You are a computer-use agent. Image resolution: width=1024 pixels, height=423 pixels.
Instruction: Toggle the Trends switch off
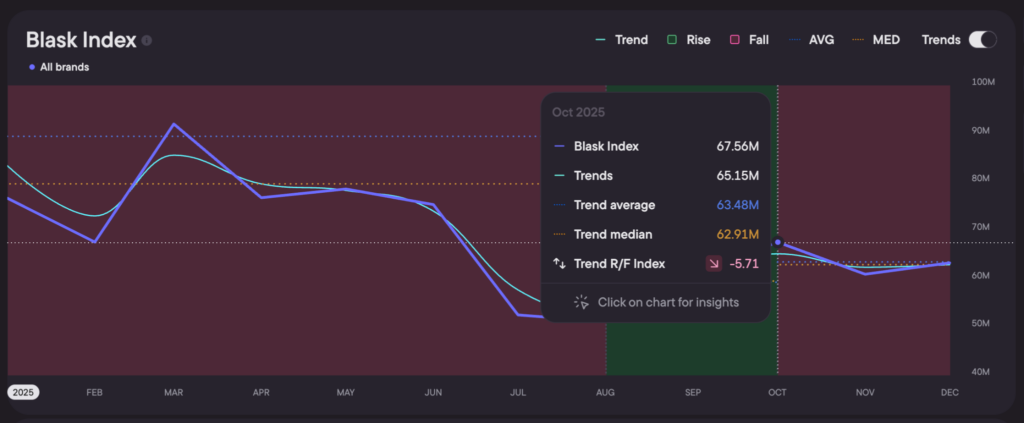pyautogui.click(x=983, y=40)
